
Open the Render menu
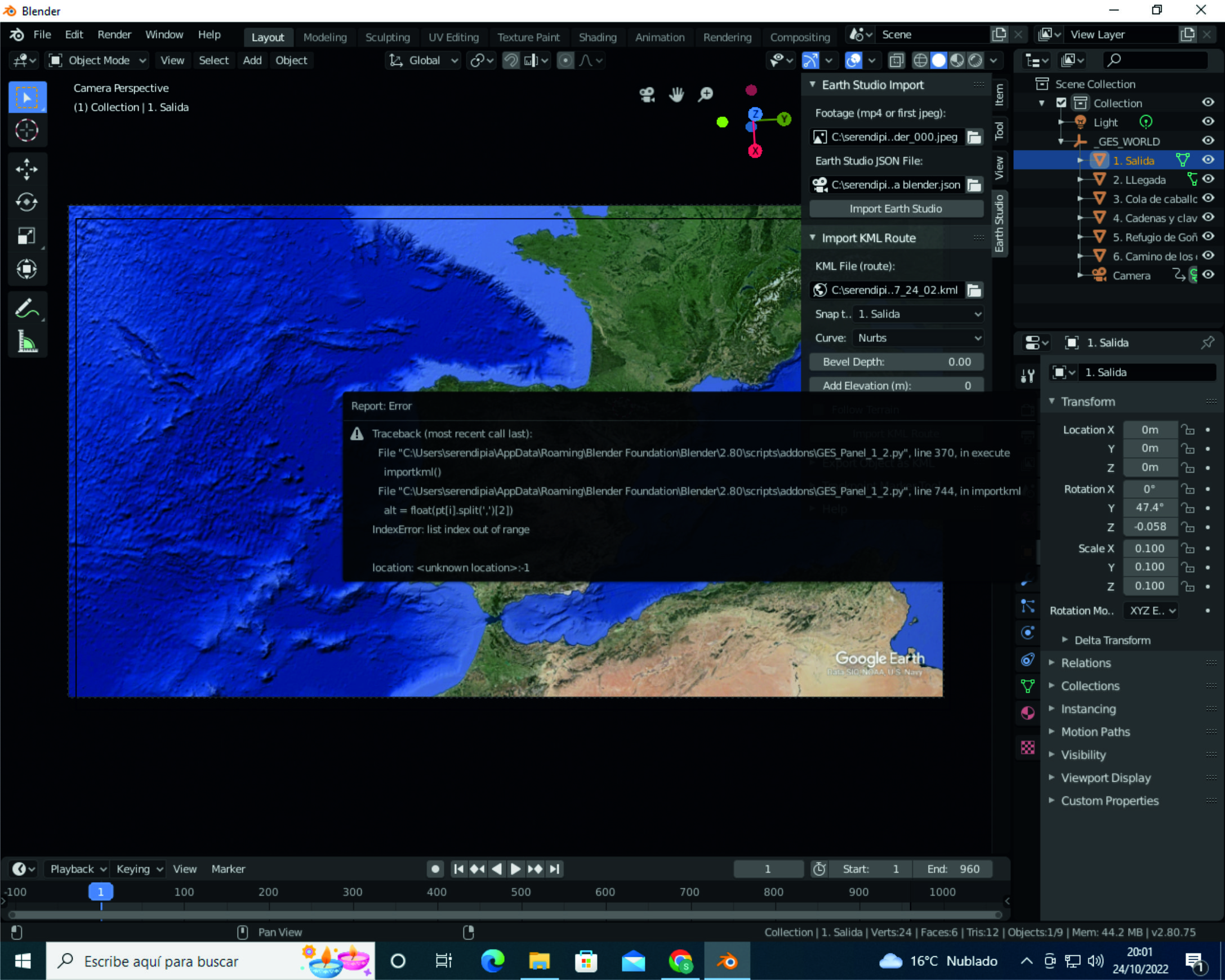[114, 35]
